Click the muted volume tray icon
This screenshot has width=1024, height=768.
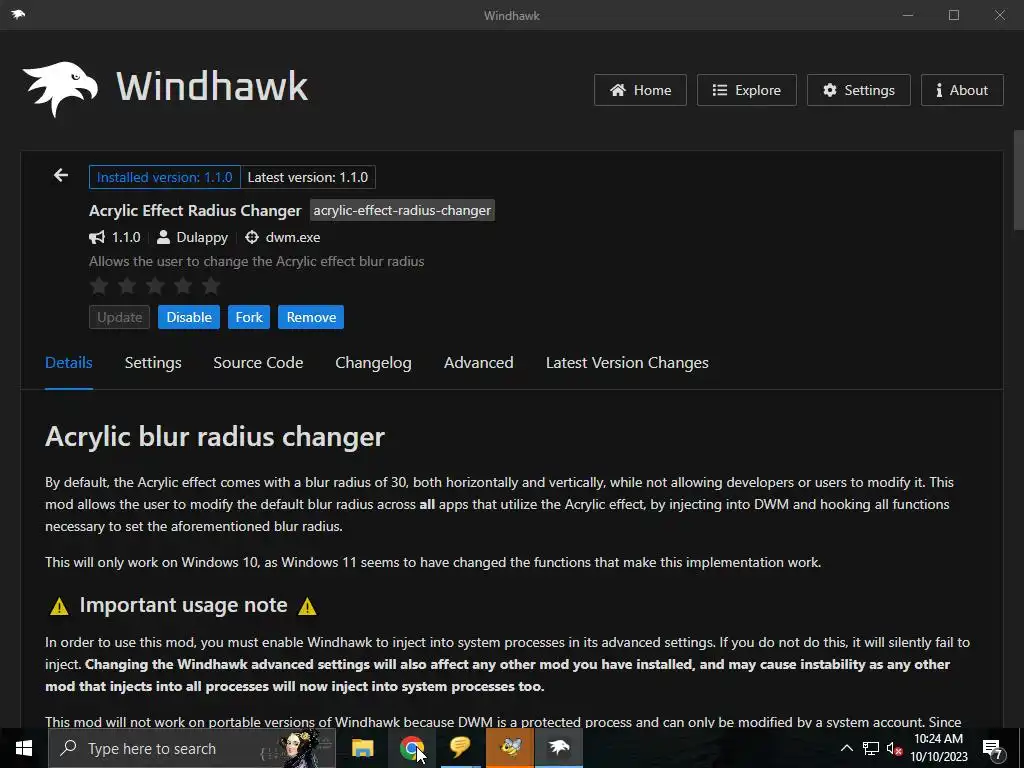[x=894, y=748]
